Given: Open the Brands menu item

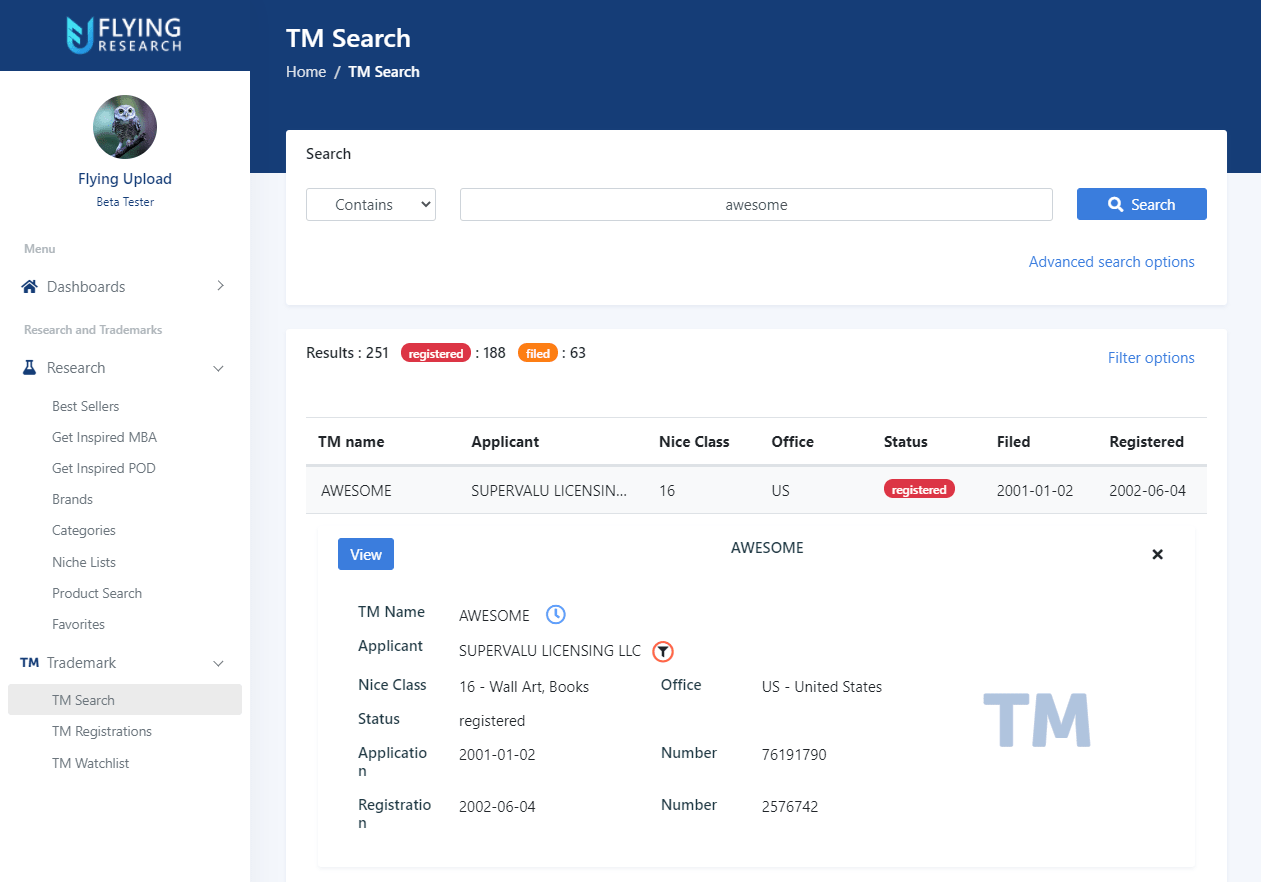Looking at the screenshot, I should (72, 499).
